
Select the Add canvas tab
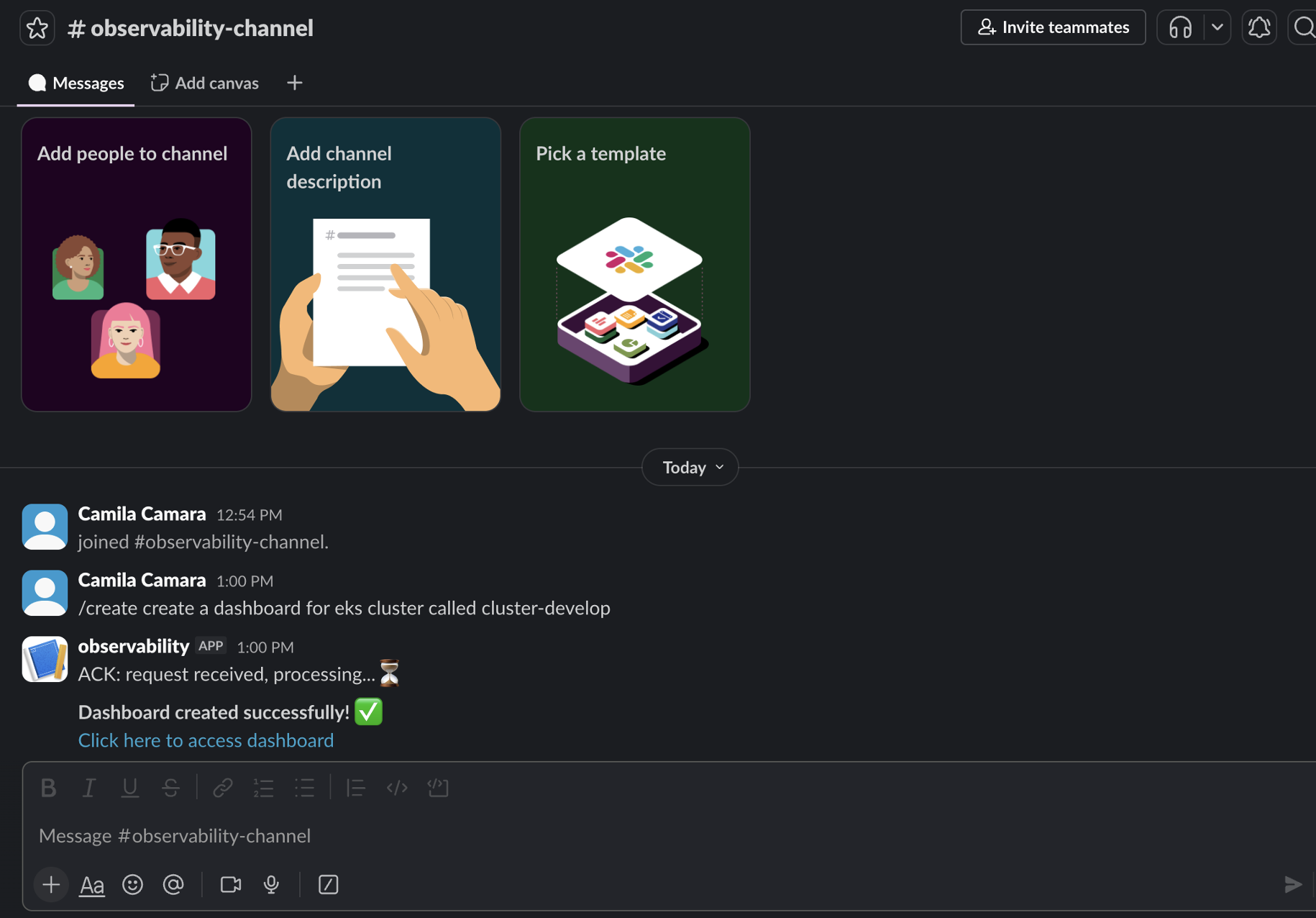coord(205,83)
